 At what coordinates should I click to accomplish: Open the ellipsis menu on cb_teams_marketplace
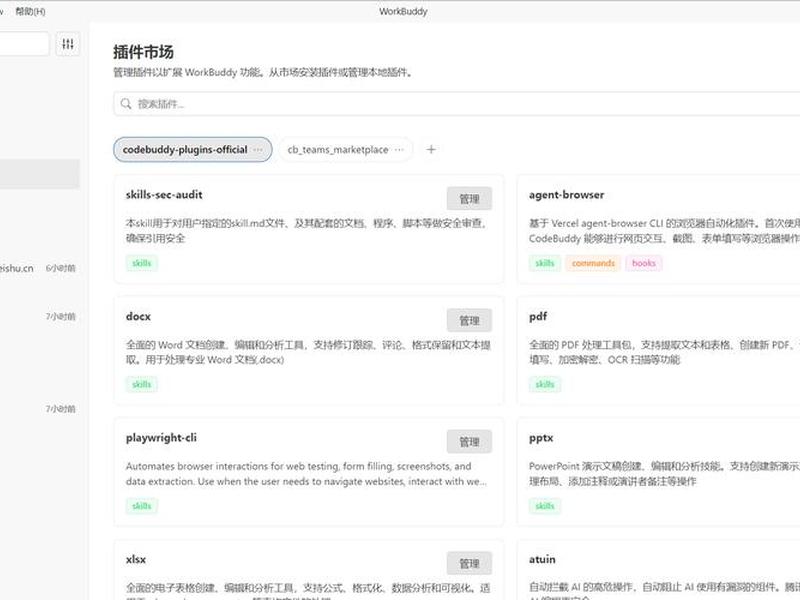[399, 149]
